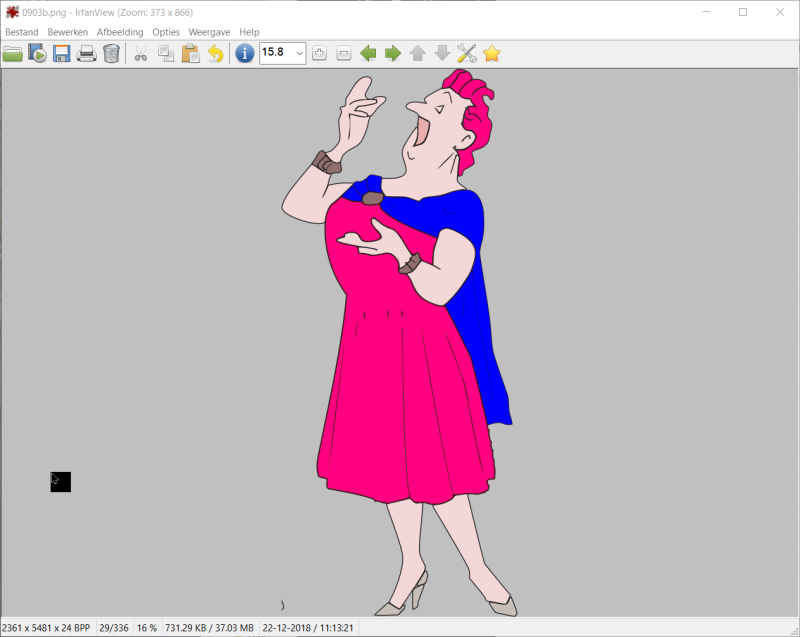The height and width of the screenshot is (637, 800).
Task: Print the image using the printer icon
Action: [x=87, y=54]
